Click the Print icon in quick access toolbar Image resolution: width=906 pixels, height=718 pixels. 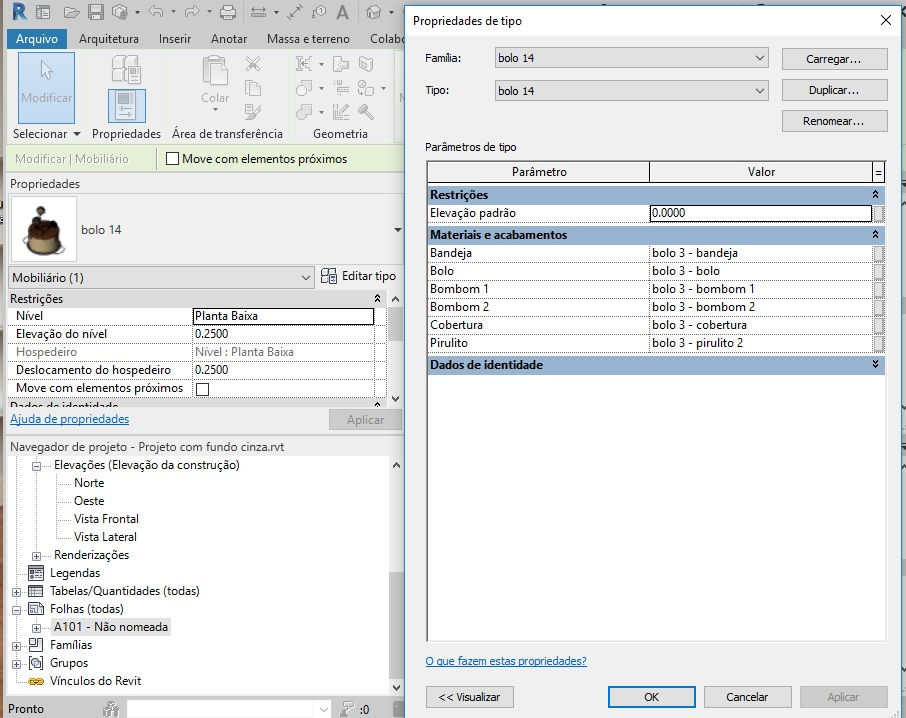228,12
